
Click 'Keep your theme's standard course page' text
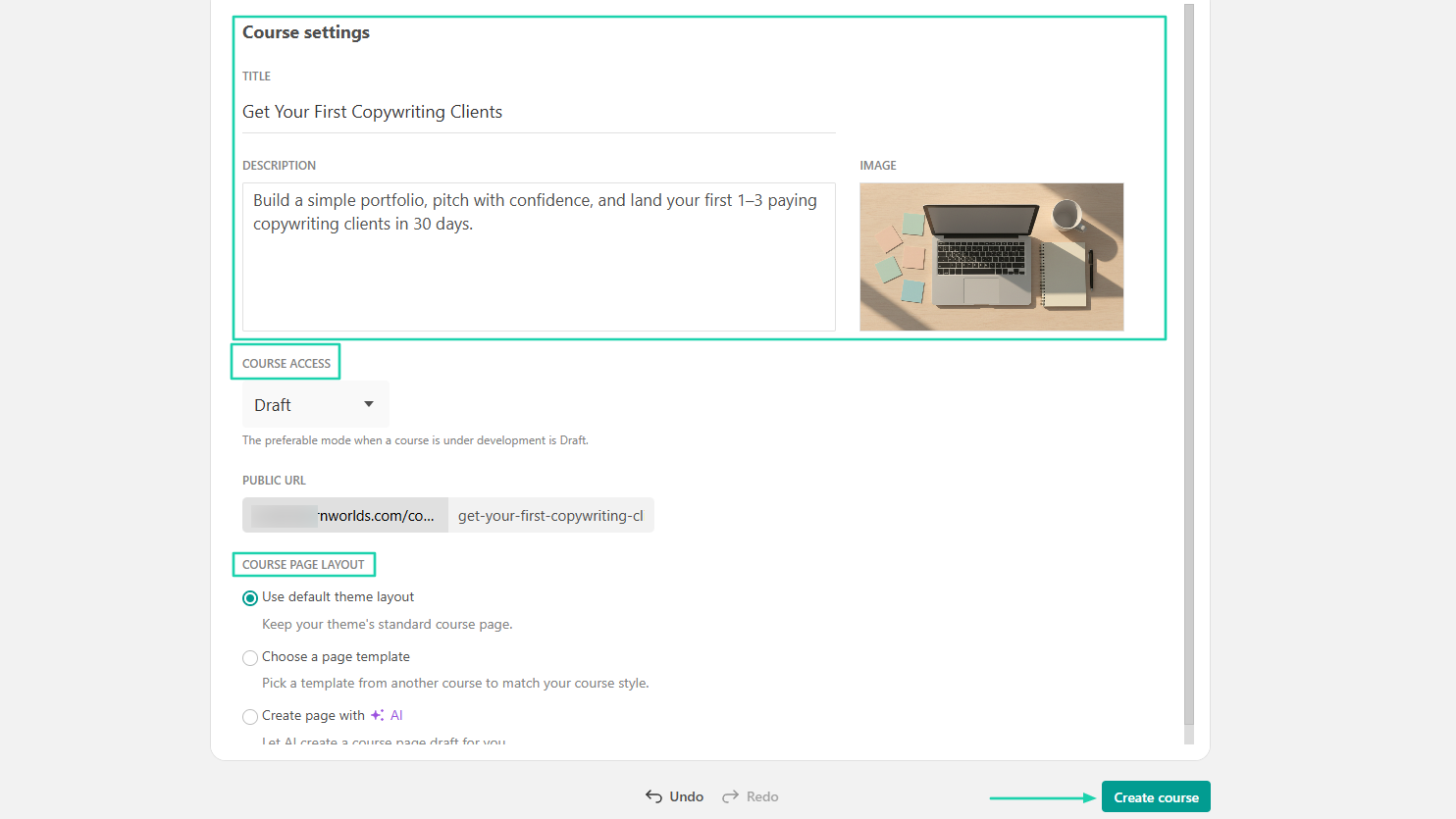pos(387,624)
